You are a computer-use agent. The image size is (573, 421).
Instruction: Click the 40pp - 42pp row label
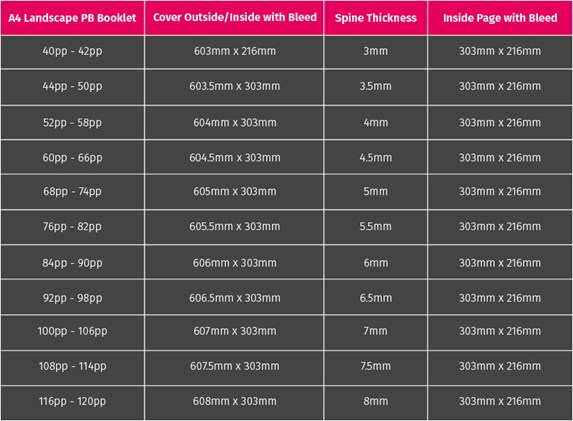[72, 51]
